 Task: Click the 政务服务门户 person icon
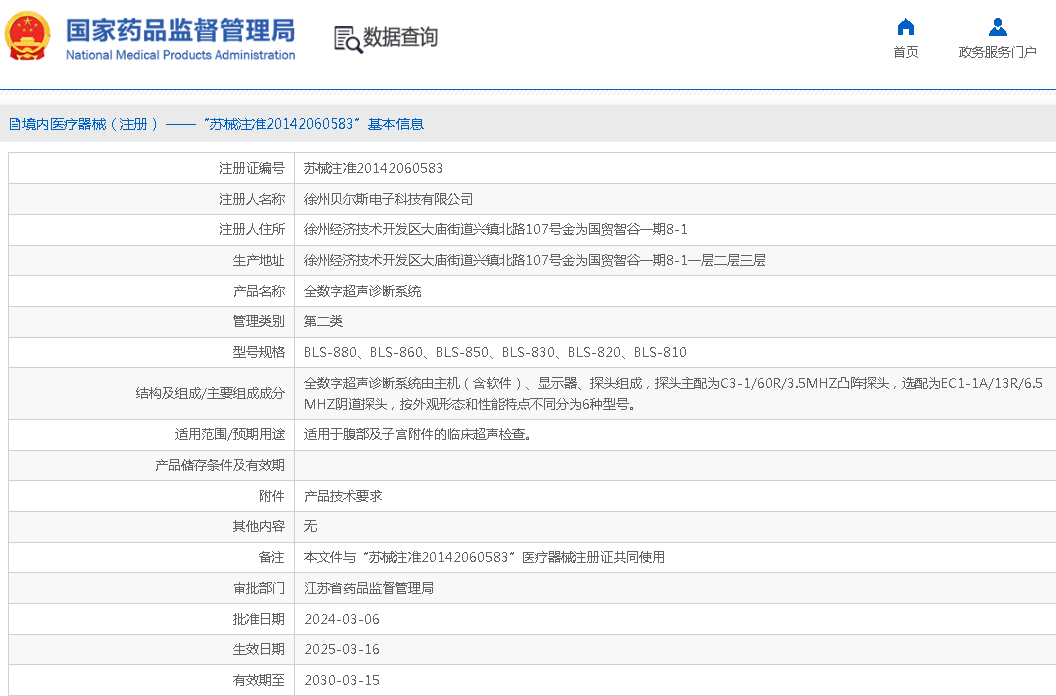pyautogui.click(x=997, y=27)
